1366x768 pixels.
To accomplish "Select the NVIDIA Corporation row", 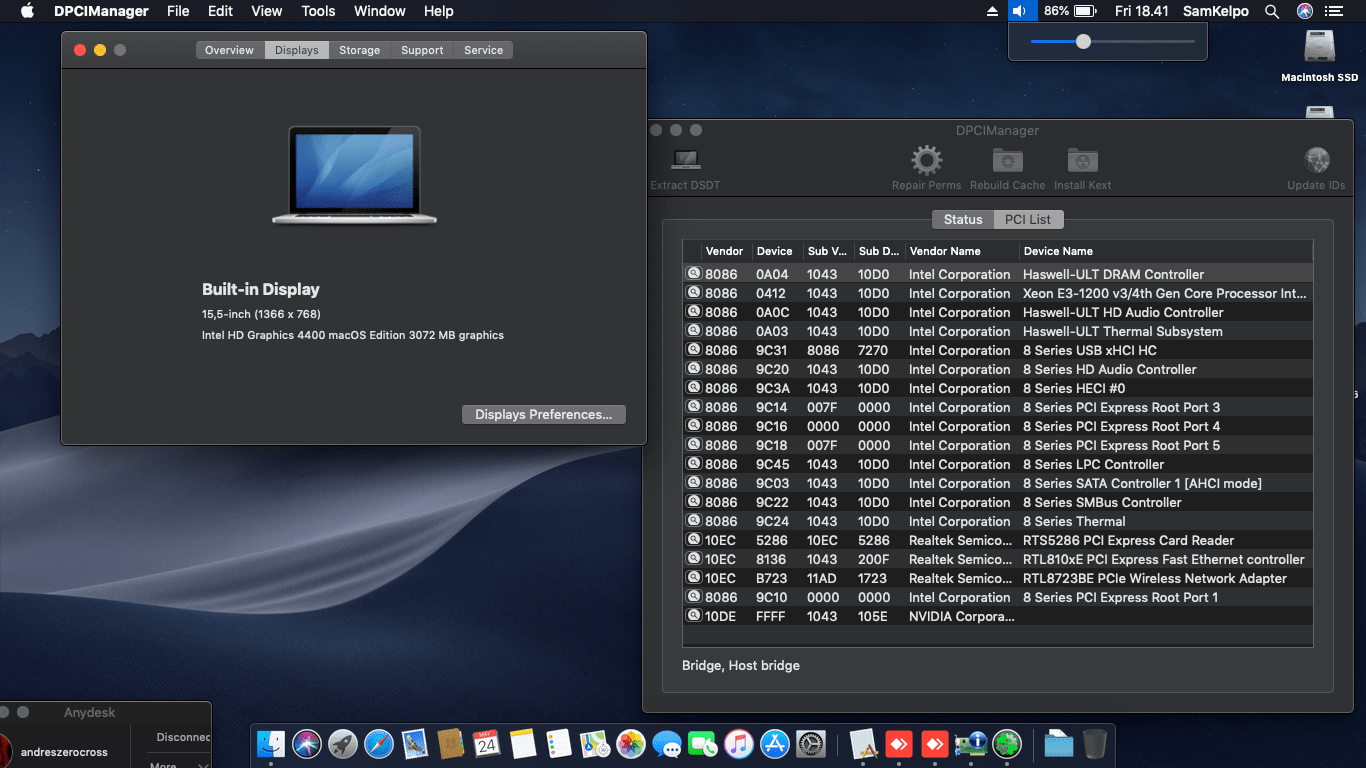I will click(x=997, y=616).
